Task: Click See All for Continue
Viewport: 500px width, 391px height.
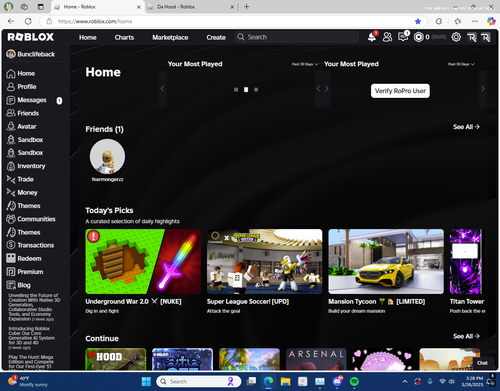Action: pos(466,336)
